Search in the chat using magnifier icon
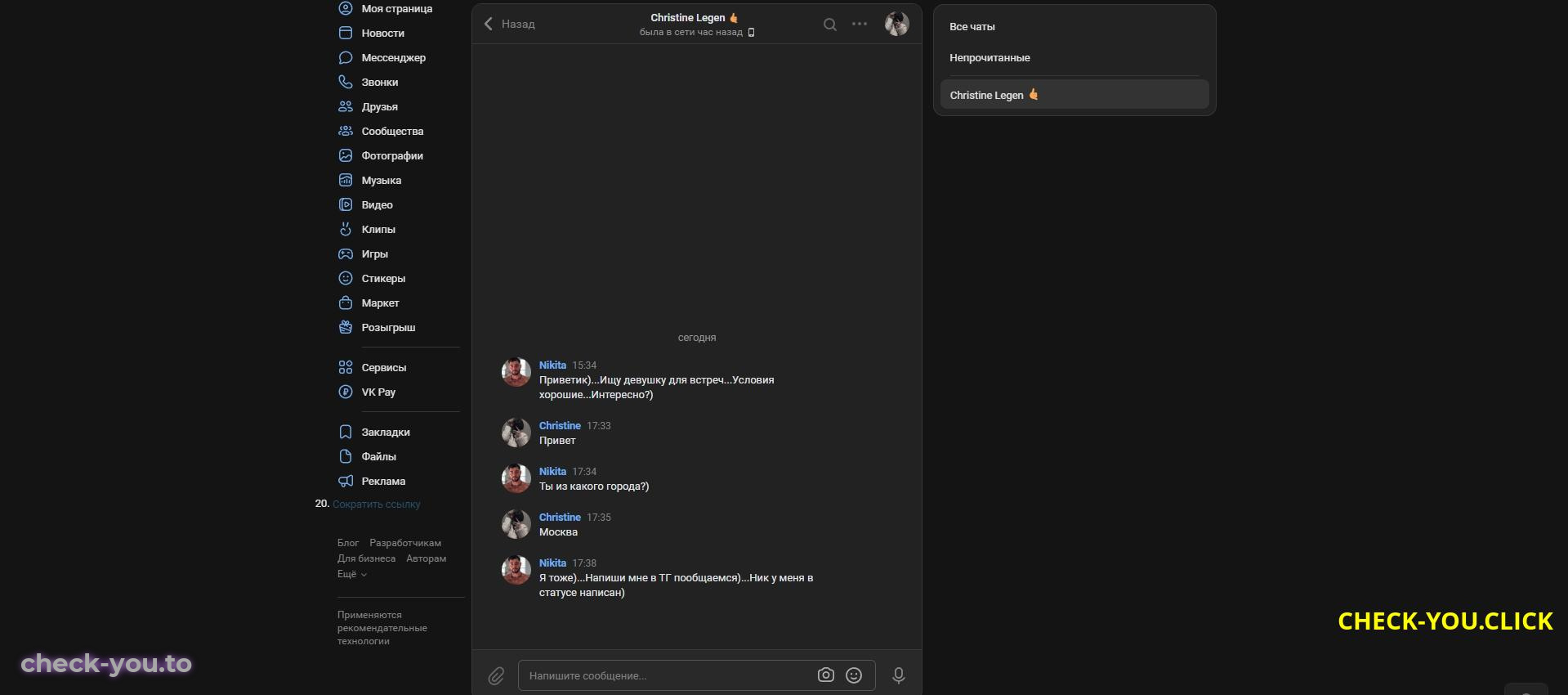This screenshot has width=1568, height=695. coord(830,25)
